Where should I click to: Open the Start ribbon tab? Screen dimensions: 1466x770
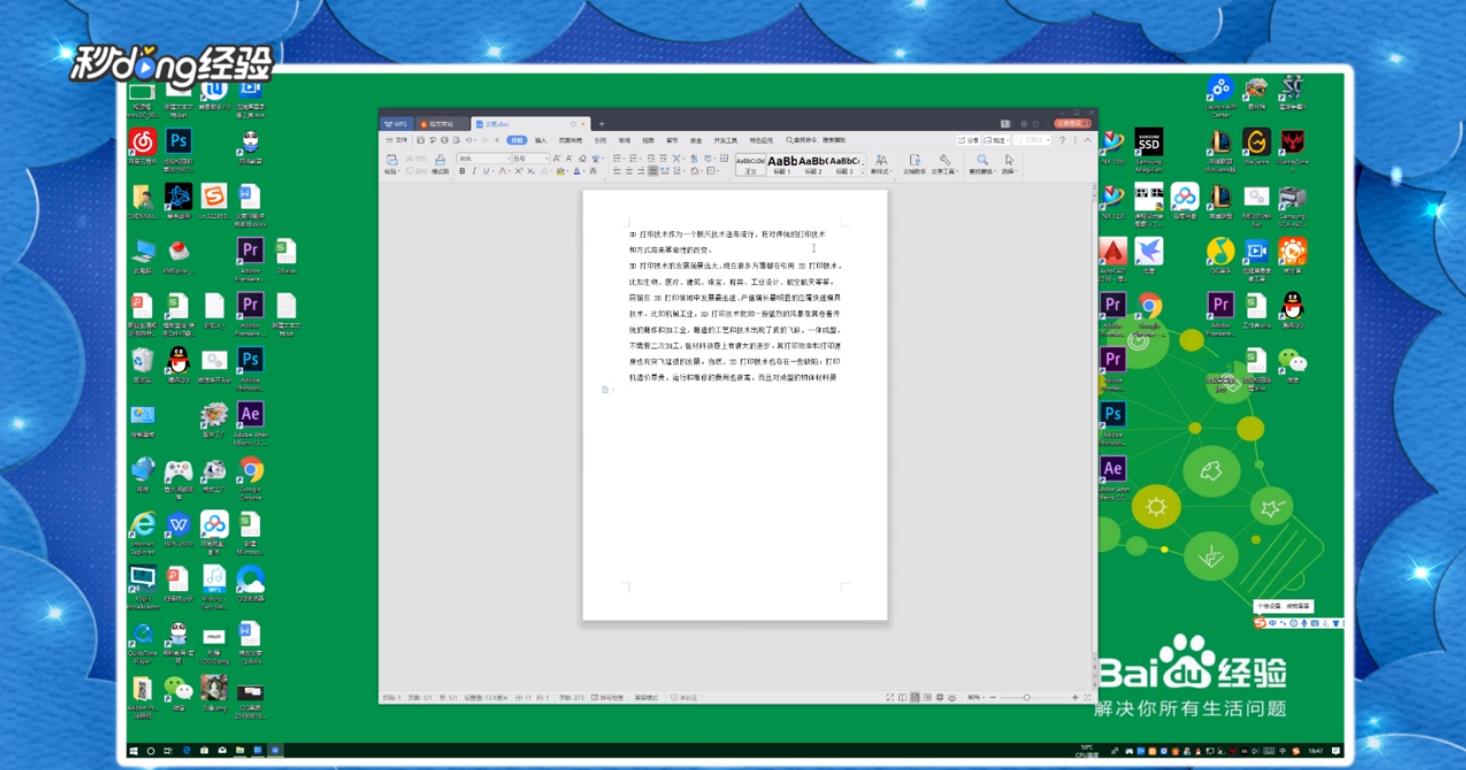click(517, 140)
